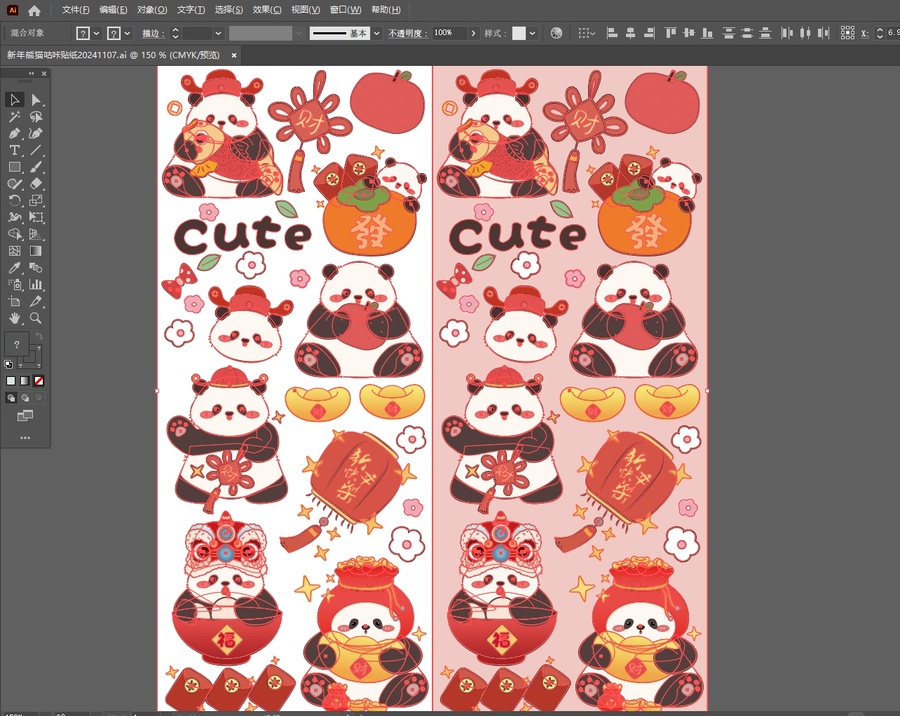Select the Symbol Sprayer tool
Screen dimensions: 900x716
pos(14,284)
